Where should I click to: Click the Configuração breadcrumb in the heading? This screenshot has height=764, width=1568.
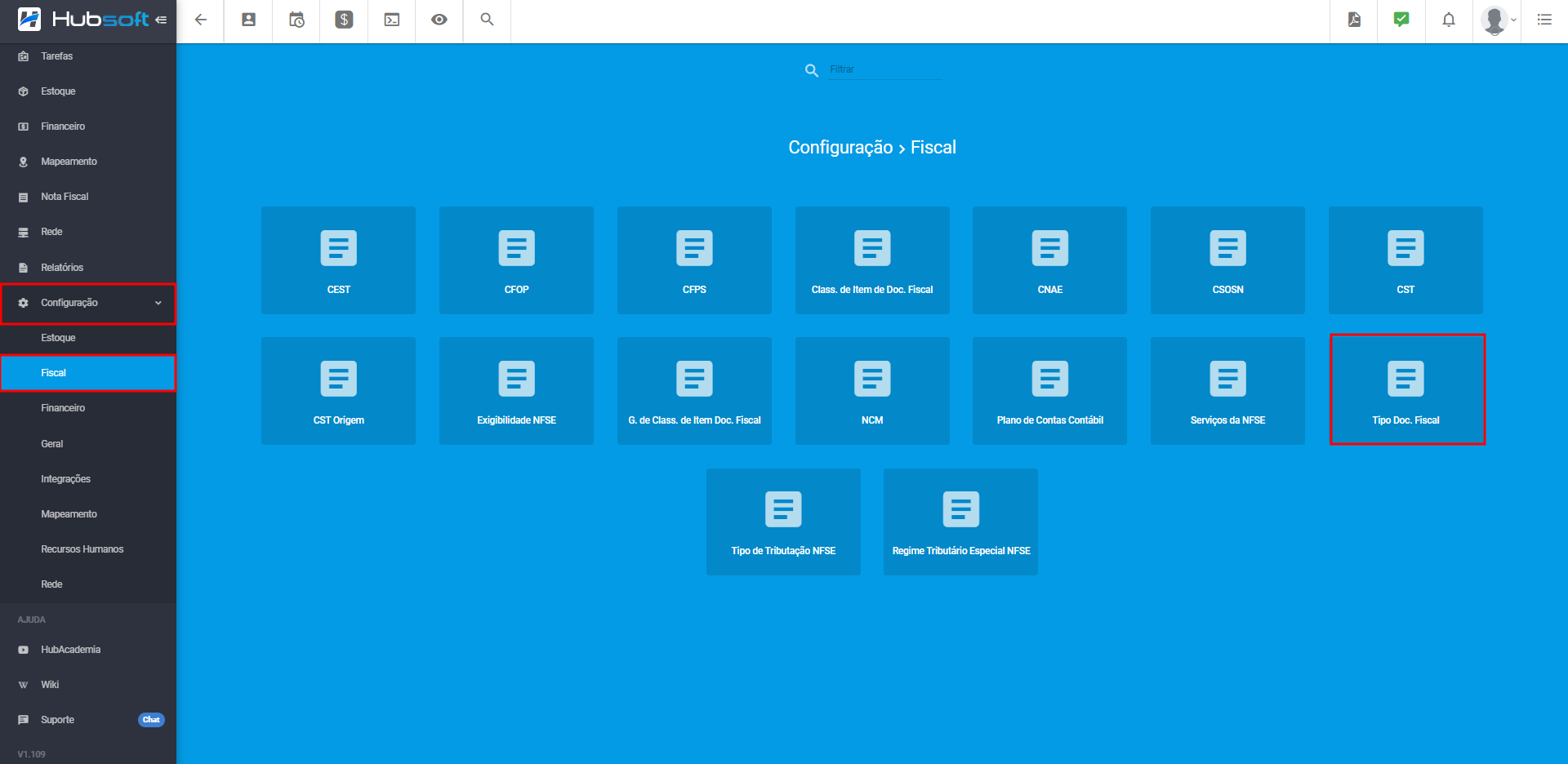click(840, 148)
